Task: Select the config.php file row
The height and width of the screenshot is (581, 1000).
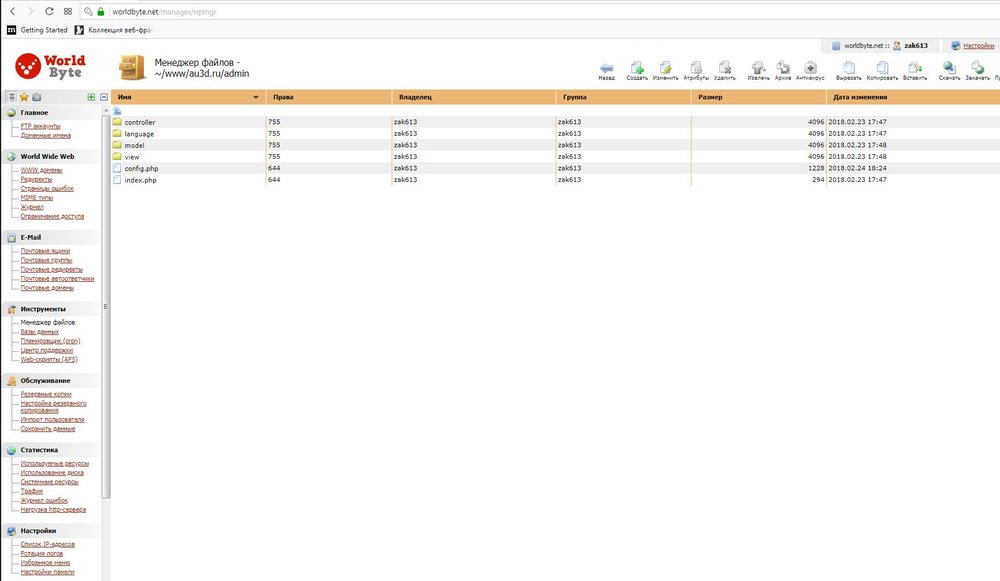Action: [x=141, y=169]
